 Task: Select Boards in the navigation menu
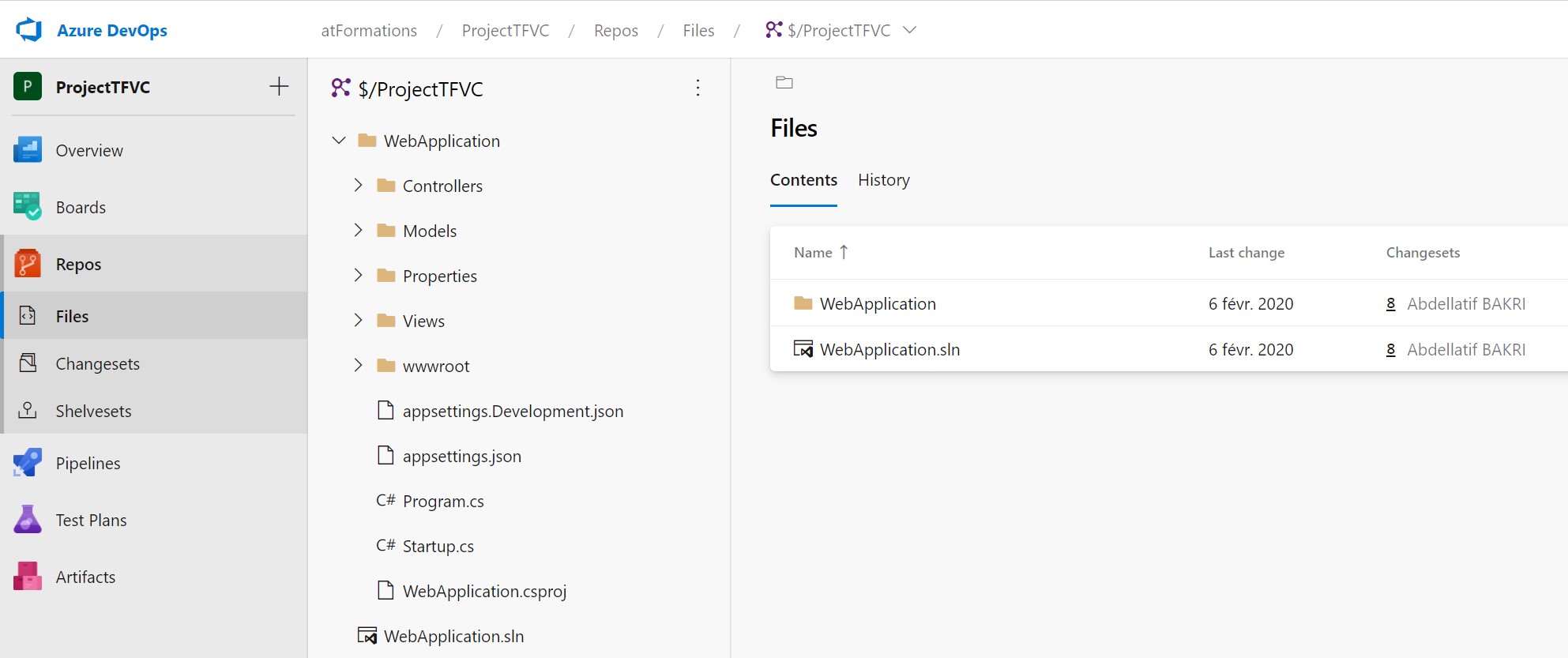click(81, 208)
